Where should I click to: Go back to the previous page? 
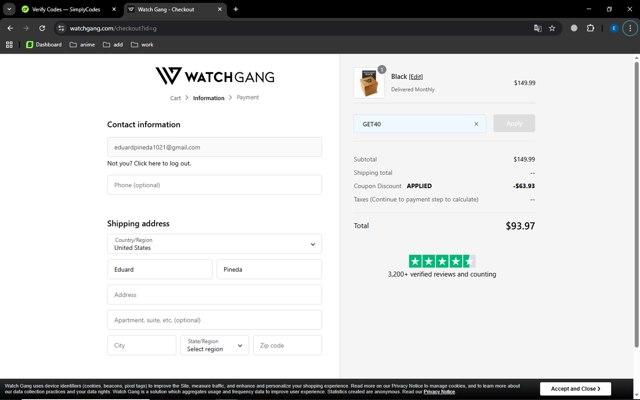10,28
